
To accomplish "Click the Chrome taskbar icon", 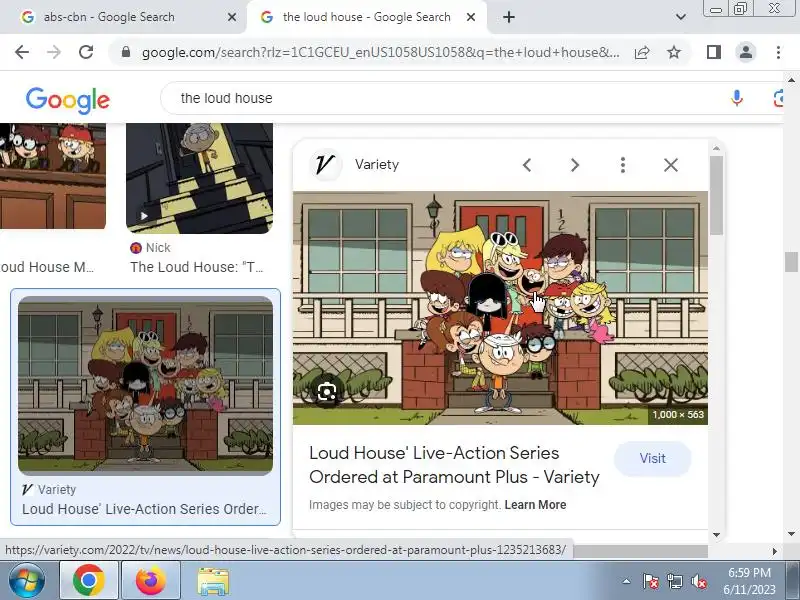I will 89,581.
